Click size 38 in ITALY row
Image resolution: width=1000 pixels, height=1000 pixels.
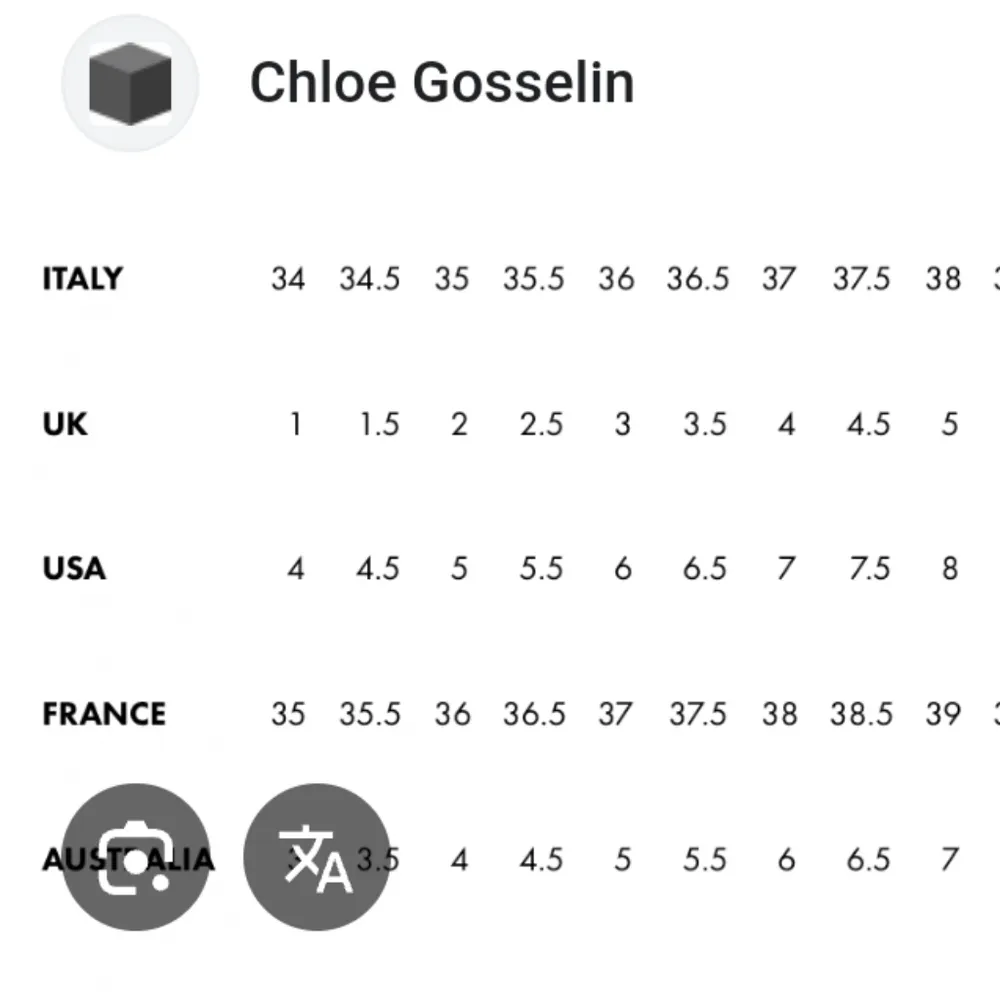coord(943,279)
